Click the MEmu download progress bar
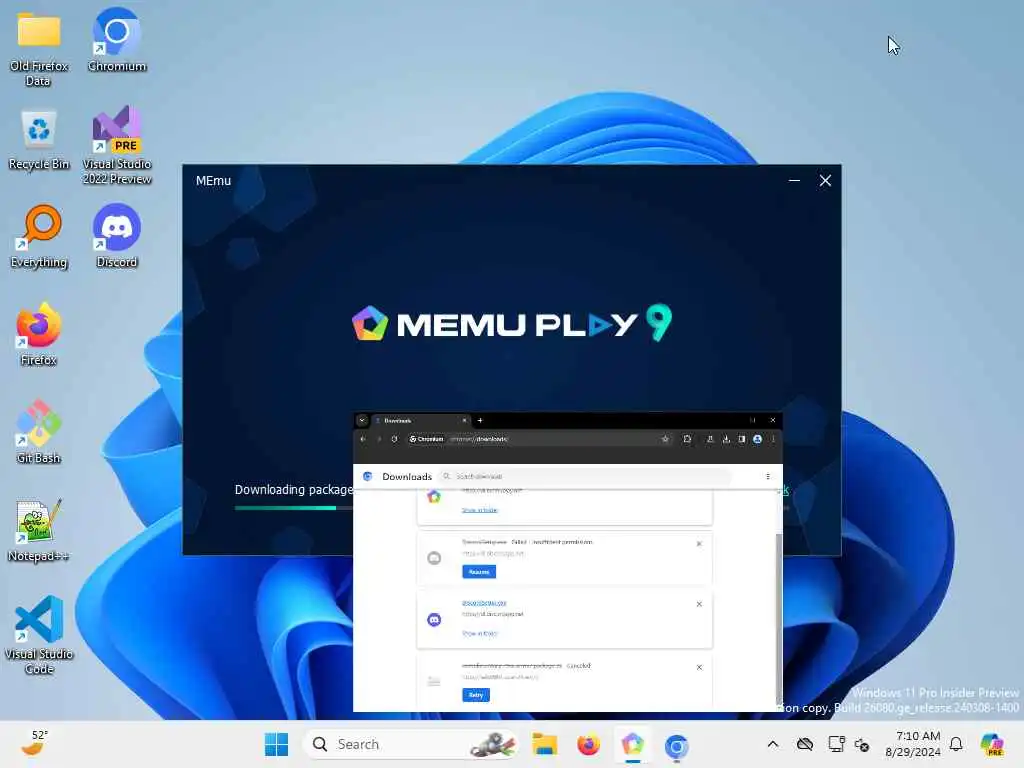This screenshot has width=1024, height=768. tap(293, 508)
